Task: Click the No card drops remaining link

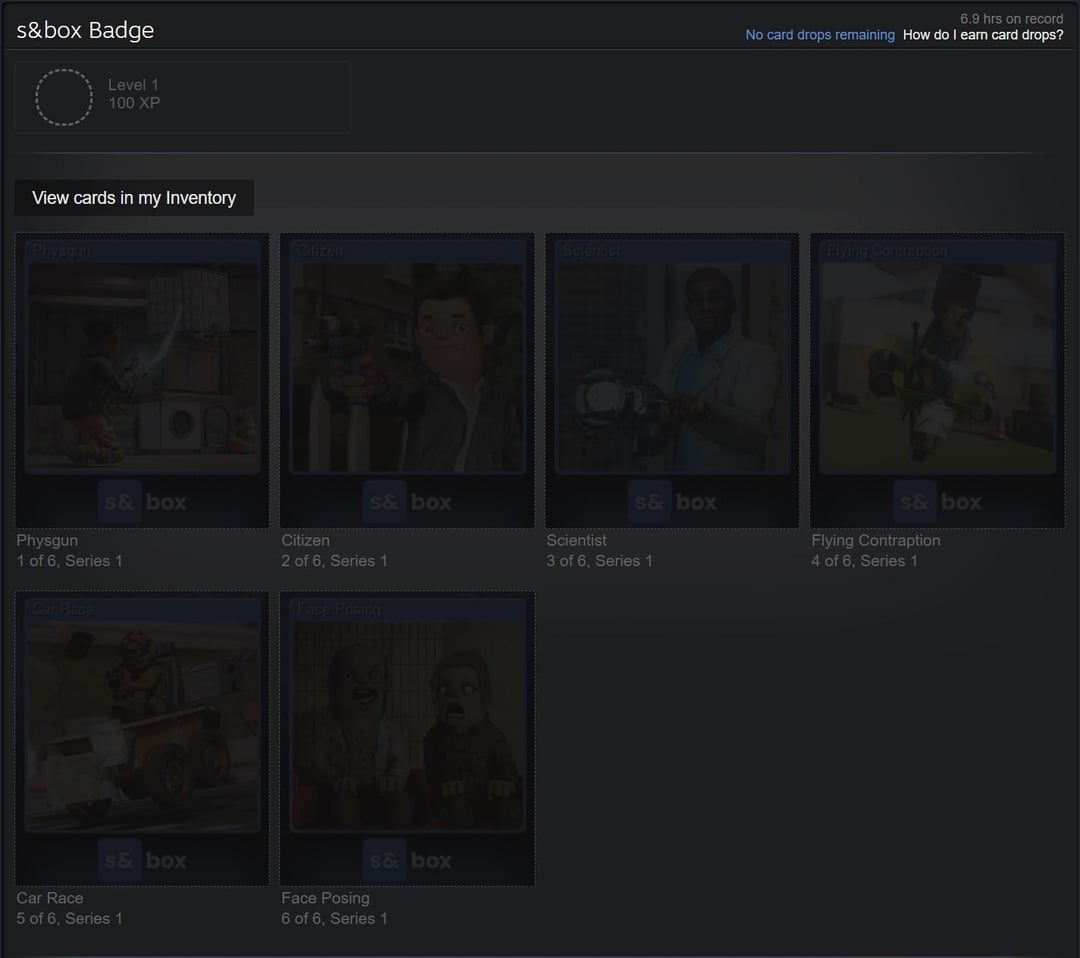Action: coord(820,35)
